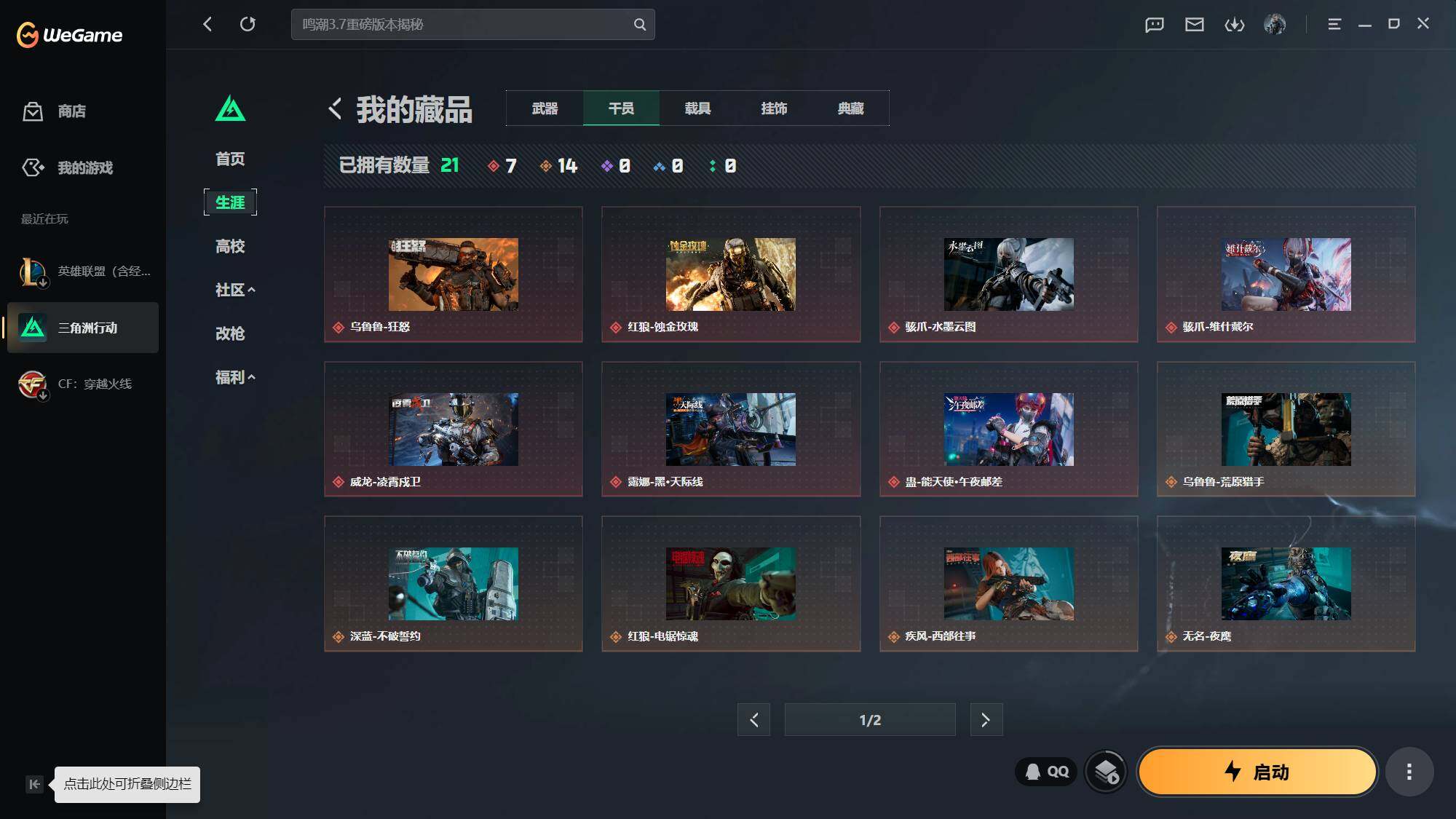Open the 威龙-凌霄戍卫 skin card

(454, 430)
